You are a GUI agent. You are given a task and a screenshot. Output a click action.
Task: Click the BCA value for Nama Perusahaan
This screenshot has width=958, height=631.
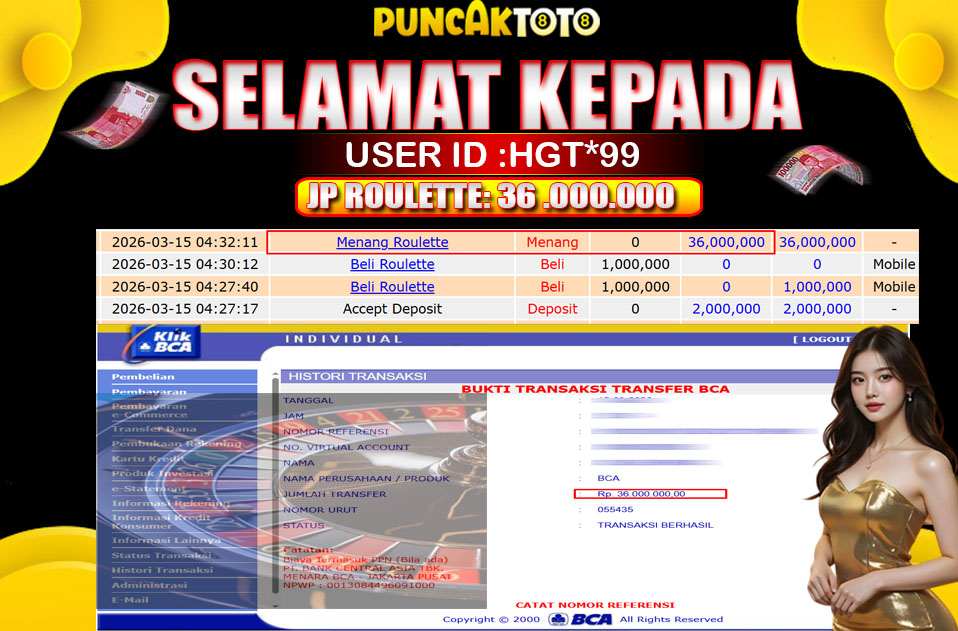tap(609, 478)
